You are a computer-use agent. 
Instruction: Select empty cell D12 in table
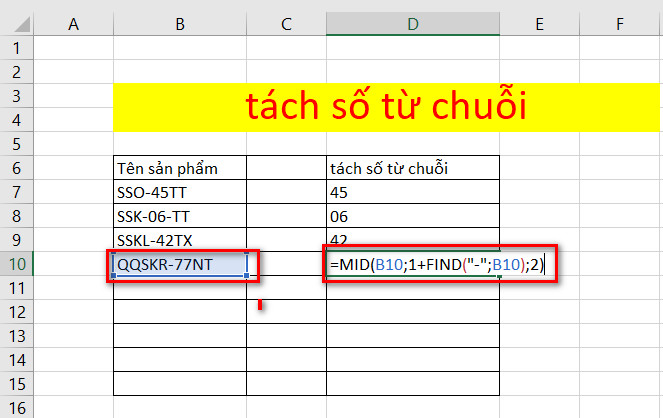click(413, 312)
